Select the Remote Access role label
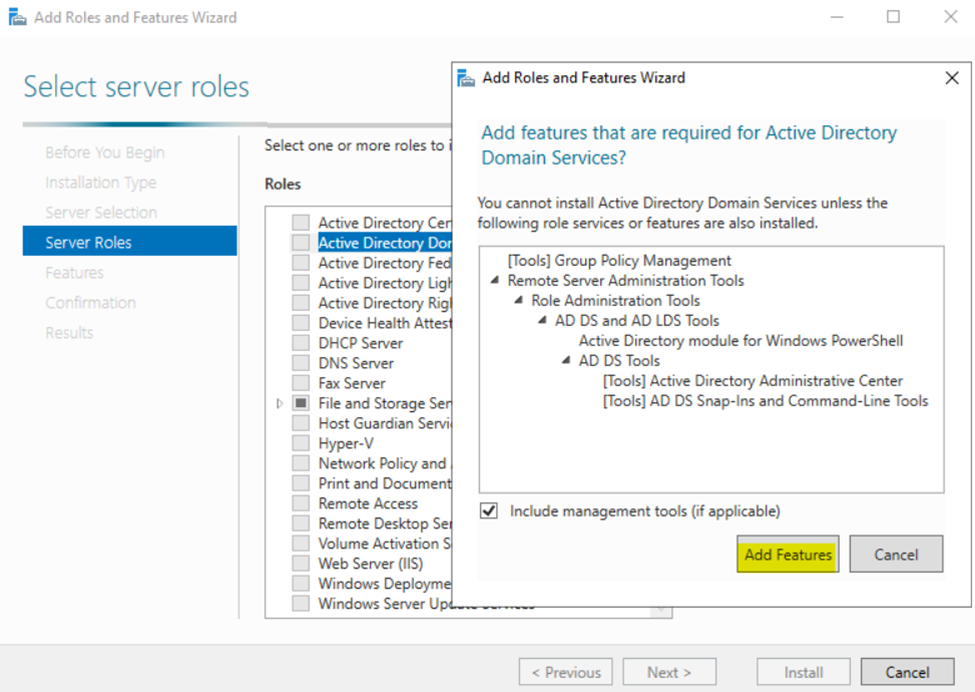Screen dimensions: 975x692 click(368, 504)
